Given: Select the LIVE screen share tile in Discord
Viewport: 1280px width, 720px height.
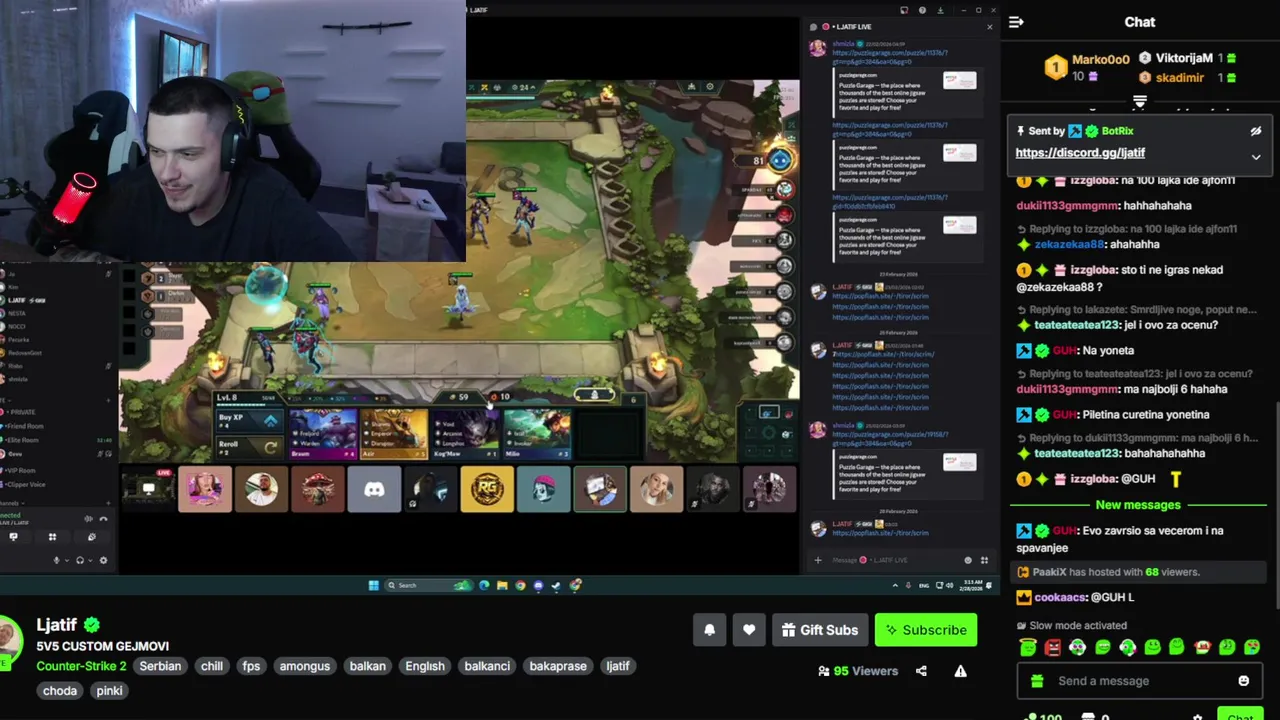Looking at the screenshot, I should (x=148, y=489).
